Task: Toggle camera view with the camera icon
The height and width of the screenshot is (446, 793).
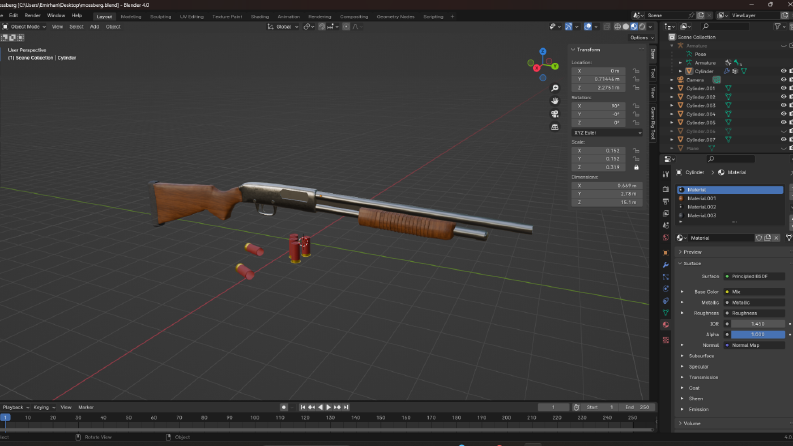Action: tap(555, 114)
